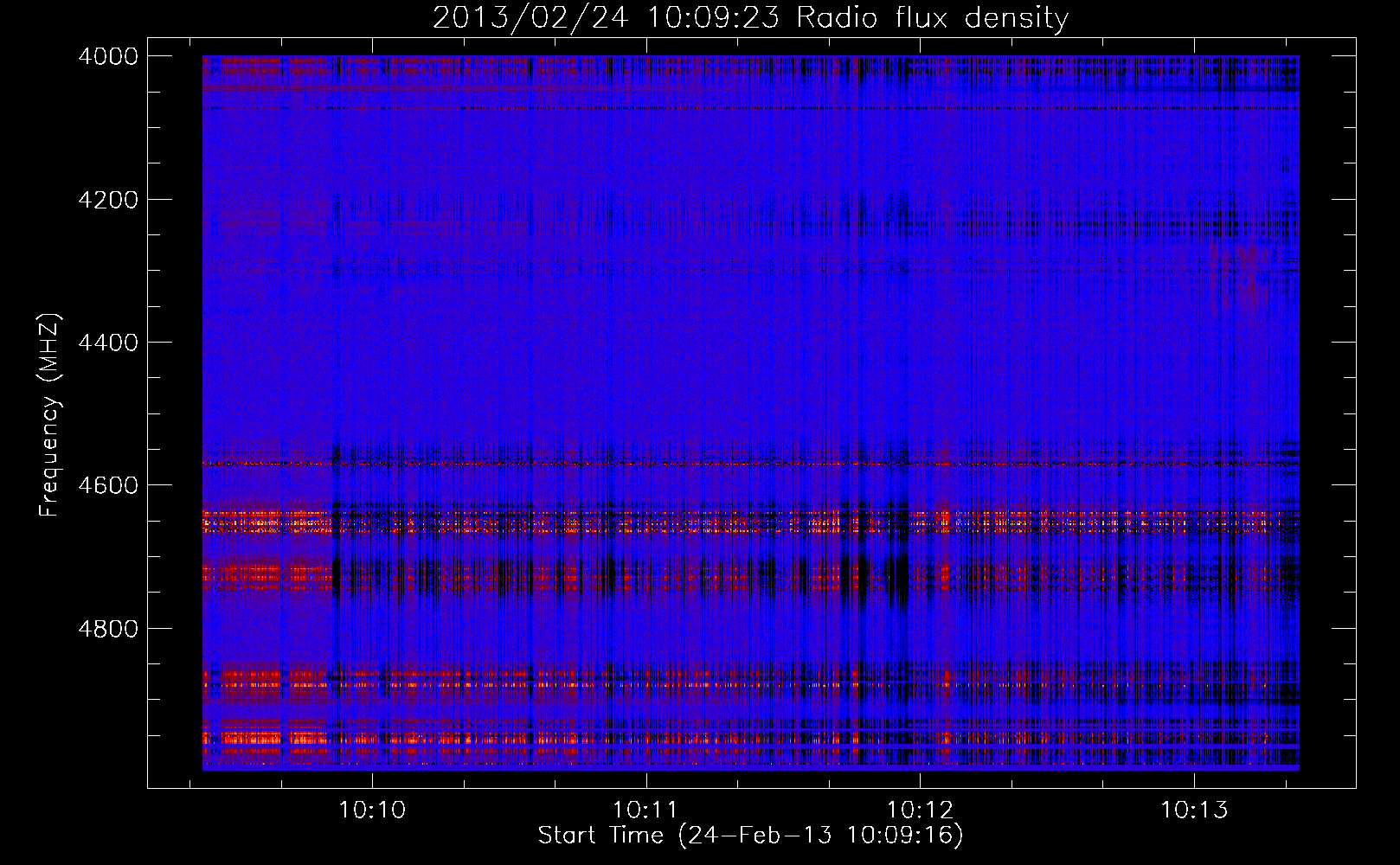1400x865 pixels.
Task: Select the 4400 frequency axis label
Action: (x=108, y=343)
